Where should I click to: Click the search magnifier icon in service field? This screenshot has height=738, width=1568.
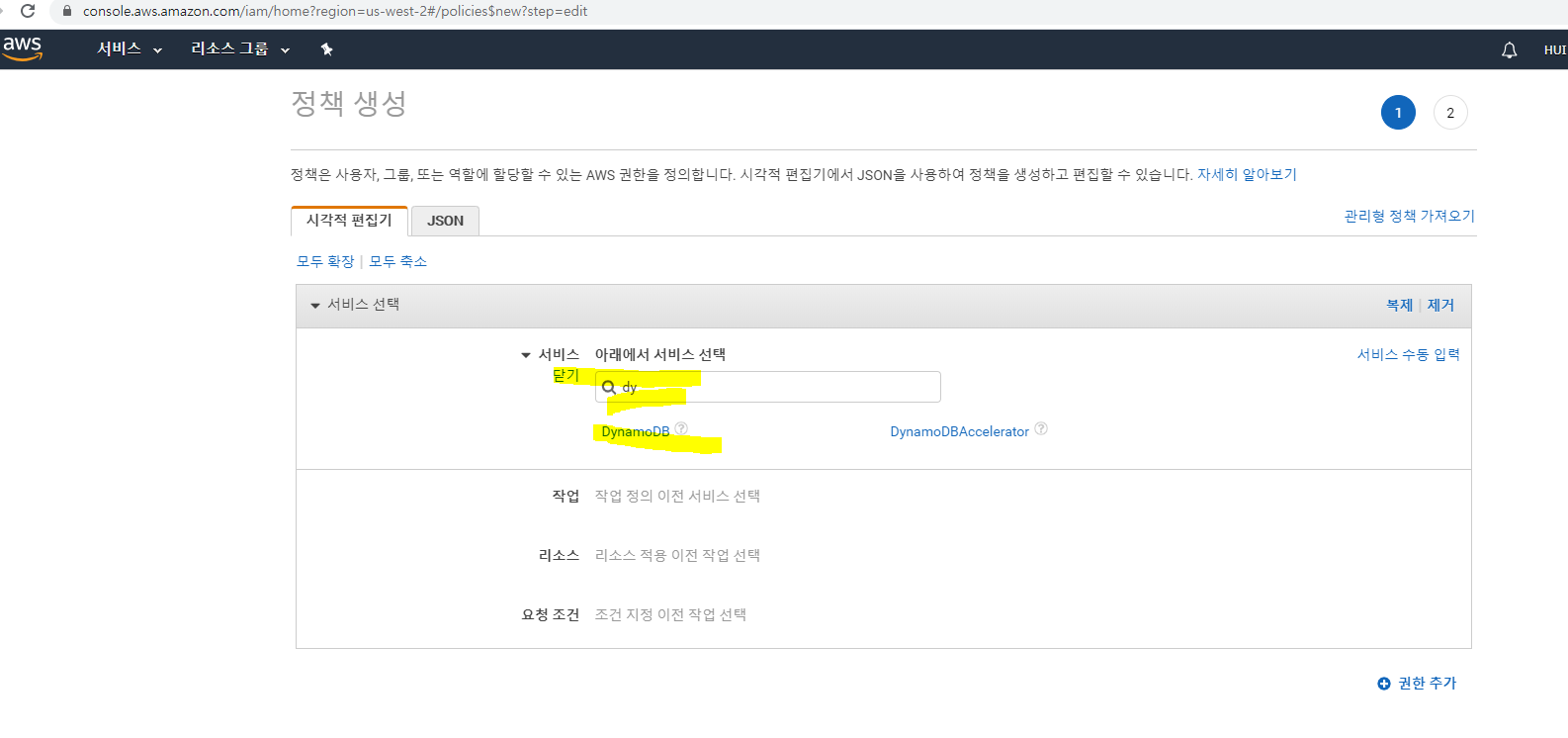(x=609, y=387)
